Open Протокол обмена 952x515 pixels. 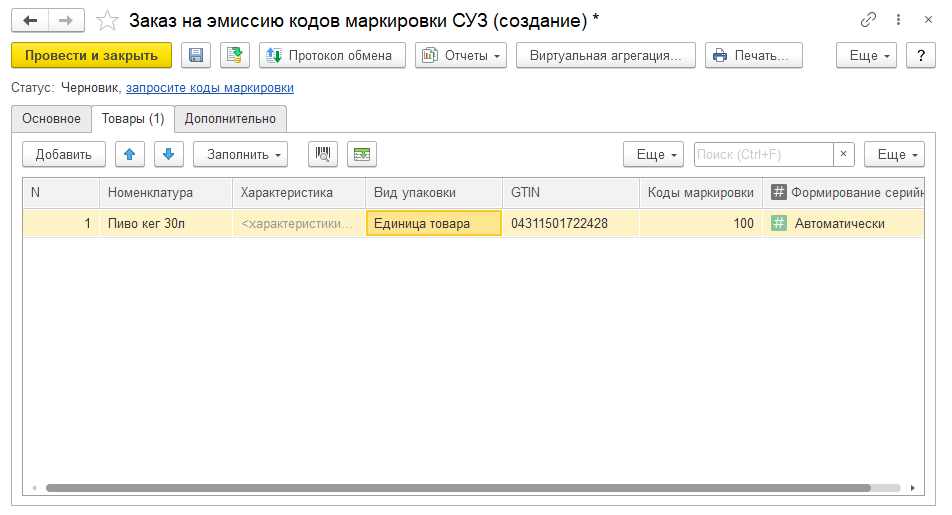click(332, 55)
